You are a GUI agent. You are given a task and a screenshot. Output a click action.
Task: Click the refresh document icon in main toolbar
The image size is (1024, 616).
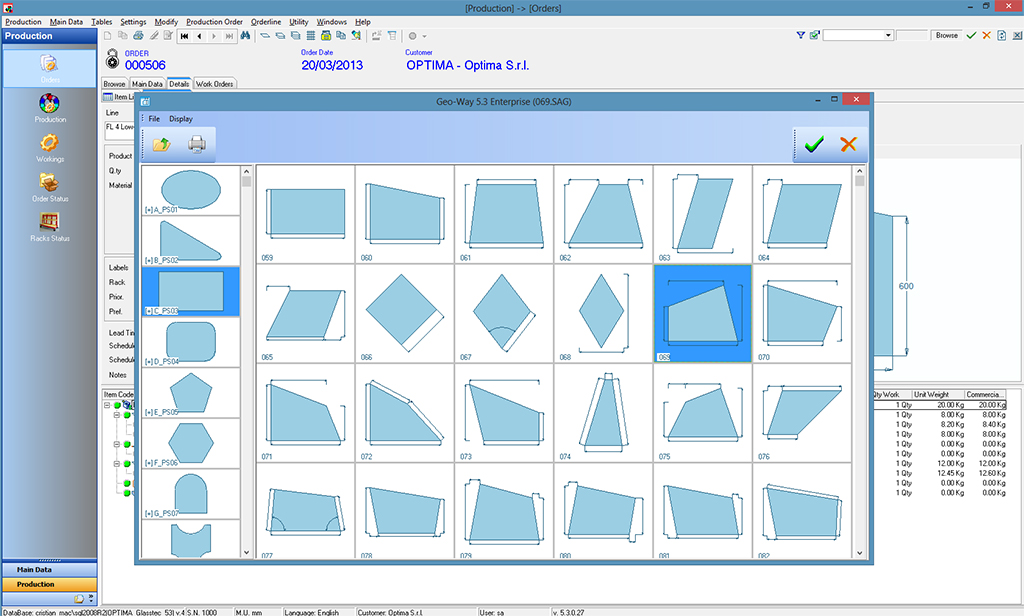(x=1002, y=35)
